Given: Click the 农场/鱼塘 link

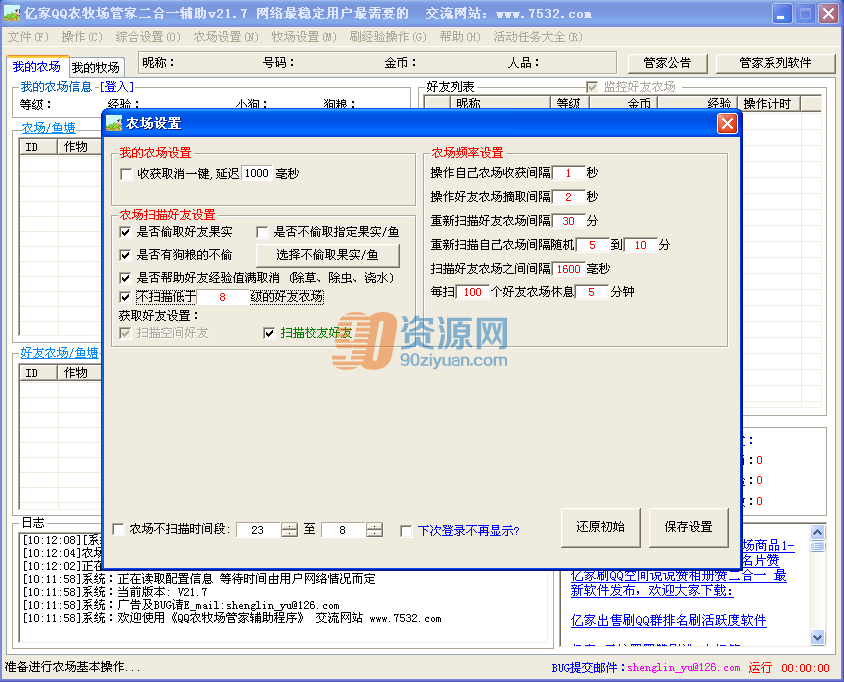Looking at the screenshot, I should (x=48, y=128).
